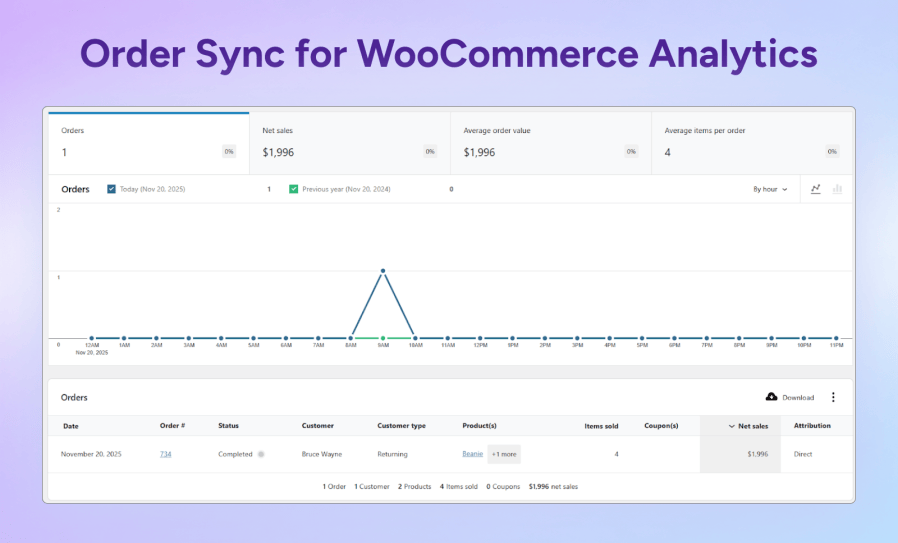The image size is (898, 543).
Task: Uncheck the Today (Nov 20, 2025) checkbox
Action: (x=111, y=189)
